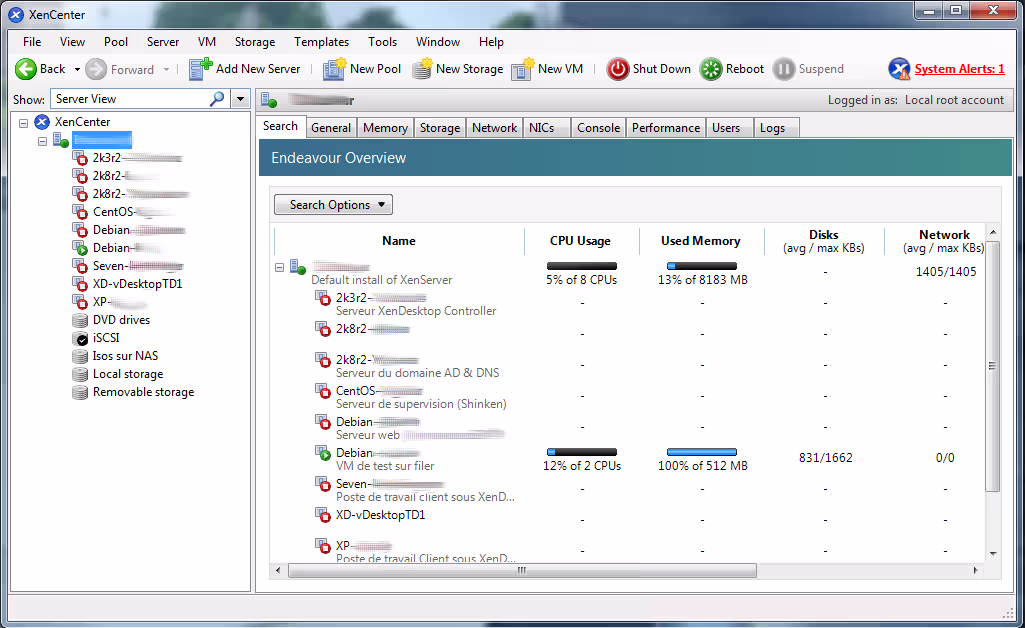Viewport: 1025px width, 628px height.
Task: Open the Server View dropdown arrow
Action: pyautogui.click(x=240, y=99)
